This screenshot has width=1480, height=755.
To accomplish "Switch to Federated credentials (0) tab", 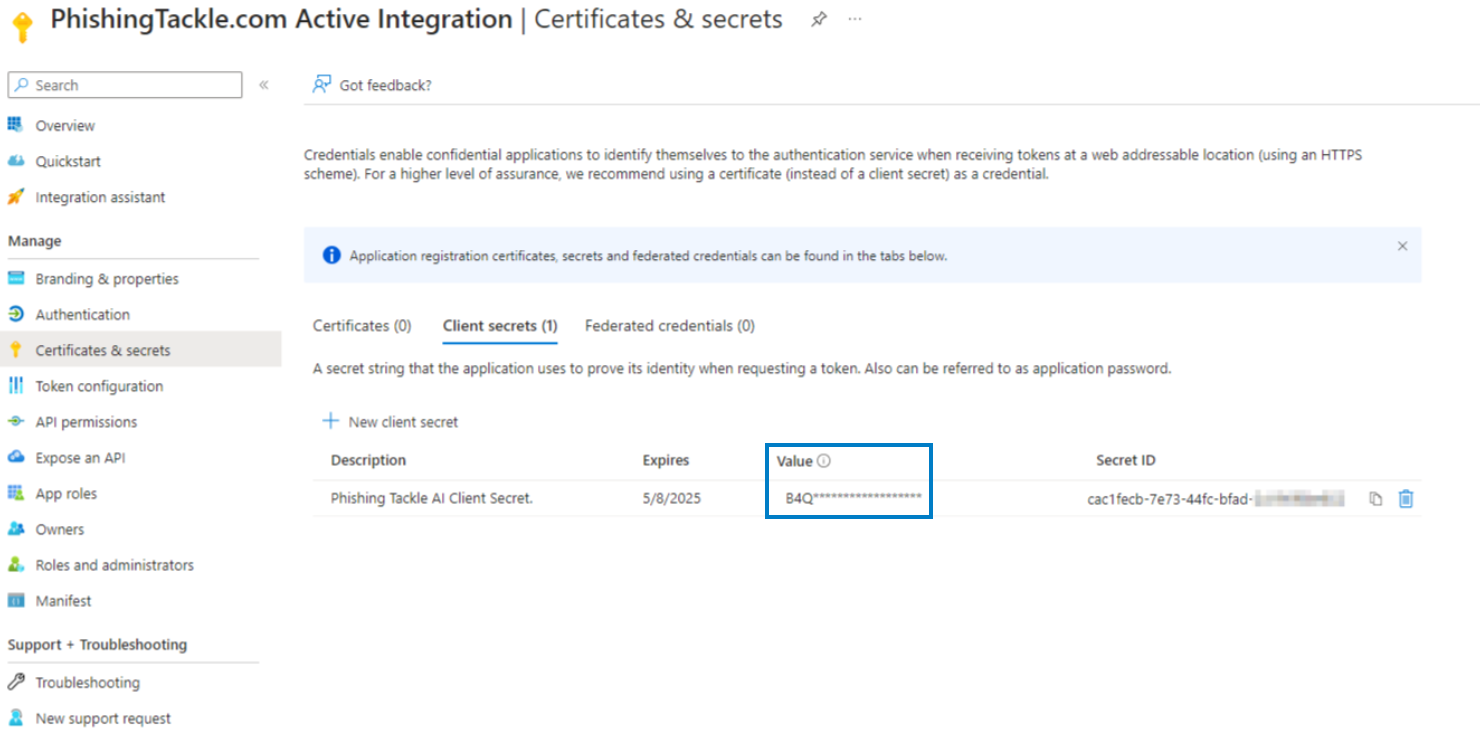I will (670, 325).
